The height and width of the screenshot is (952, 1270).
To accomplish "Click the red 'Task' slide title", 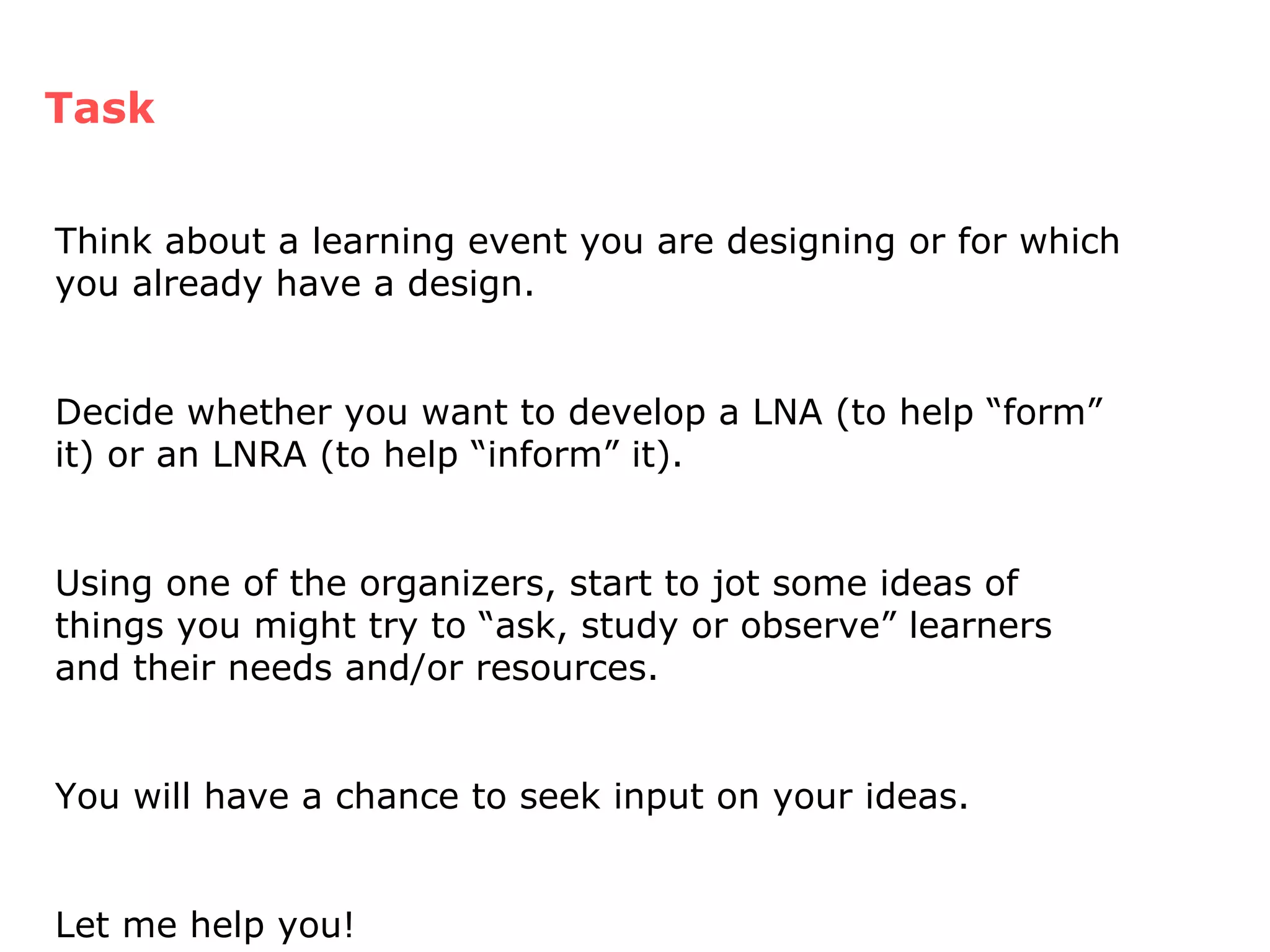I will coord(99,108).
